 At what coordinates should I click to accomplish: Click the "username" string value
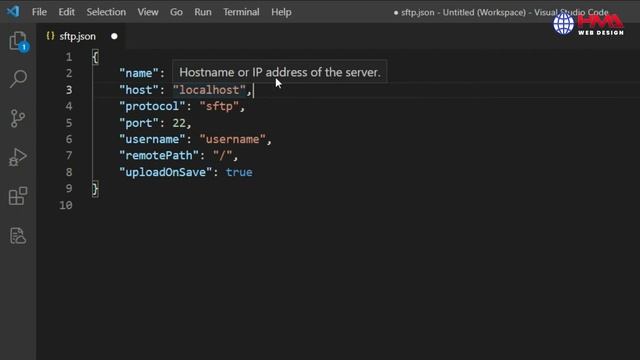232,139
